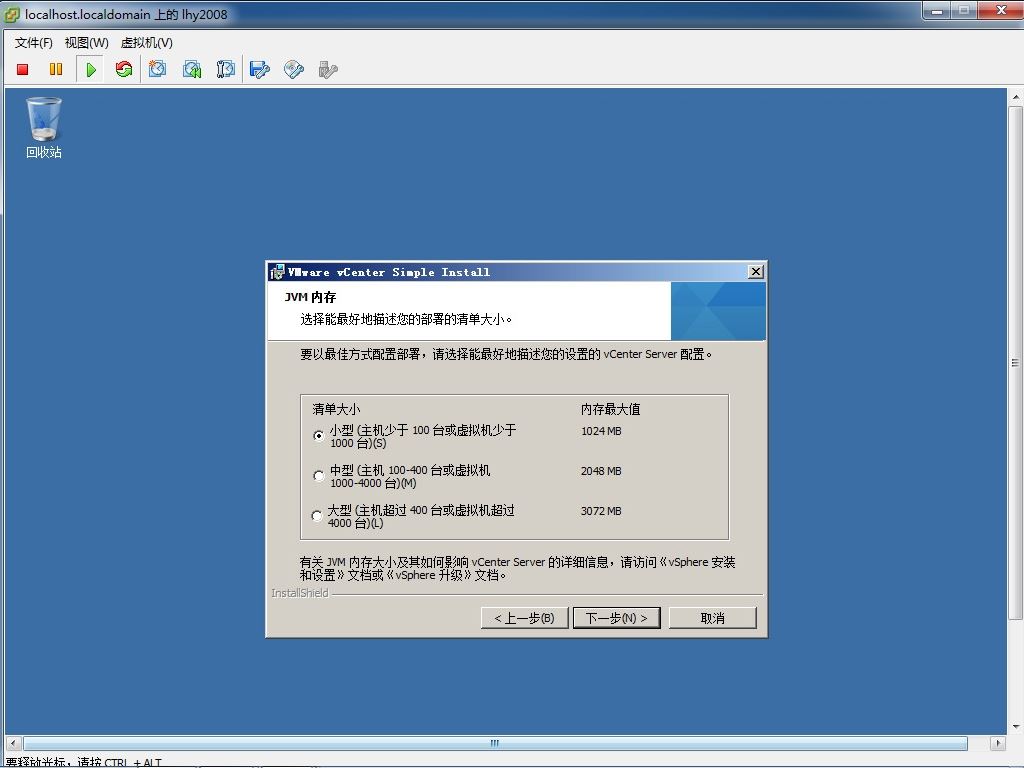Click the green power on icon
The width and height of the screenshot is (1024, 768).
[x=91, y=69]
